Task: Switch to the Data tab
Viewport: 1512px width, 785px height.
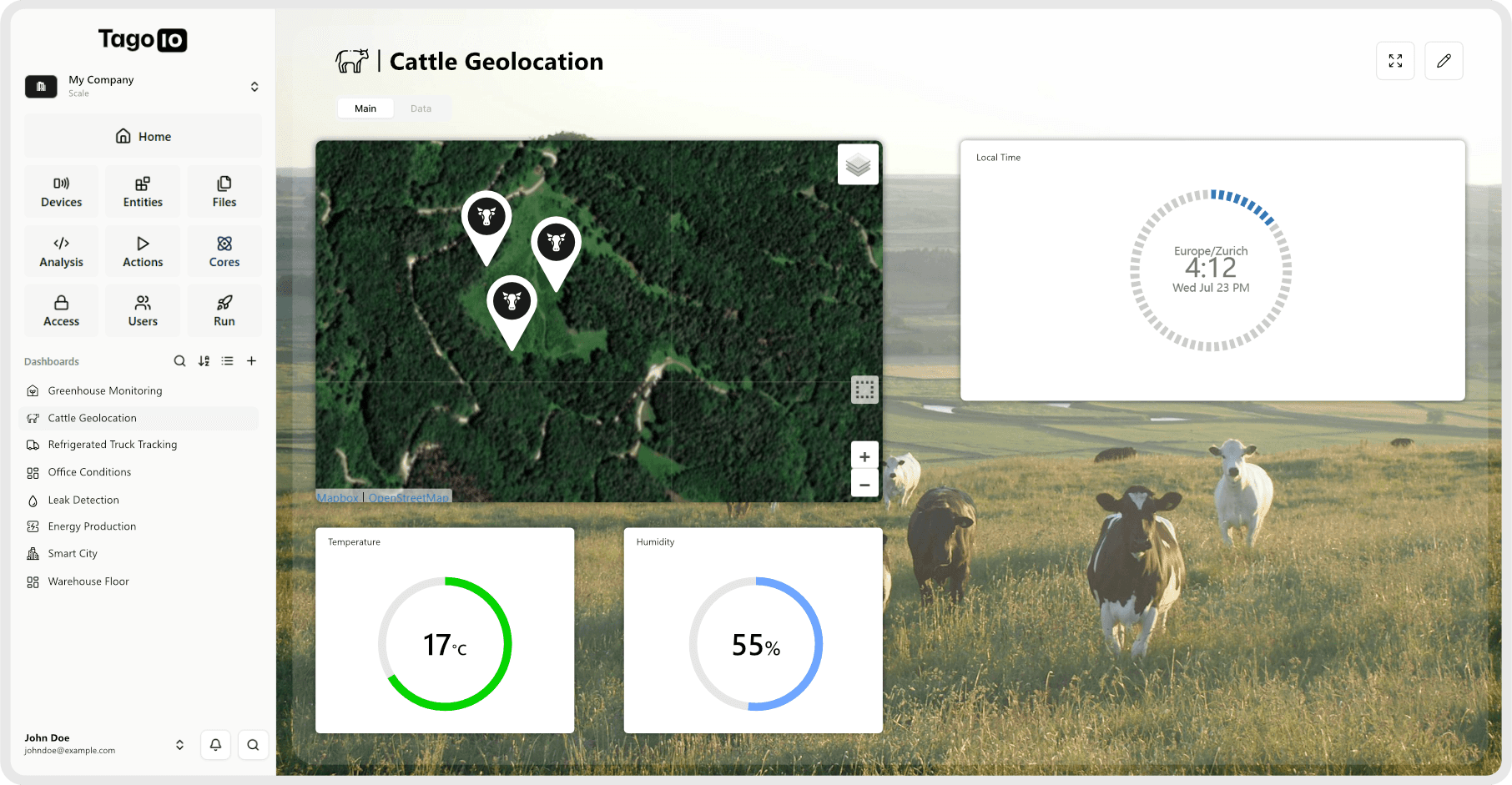Action: coord(421,108)
